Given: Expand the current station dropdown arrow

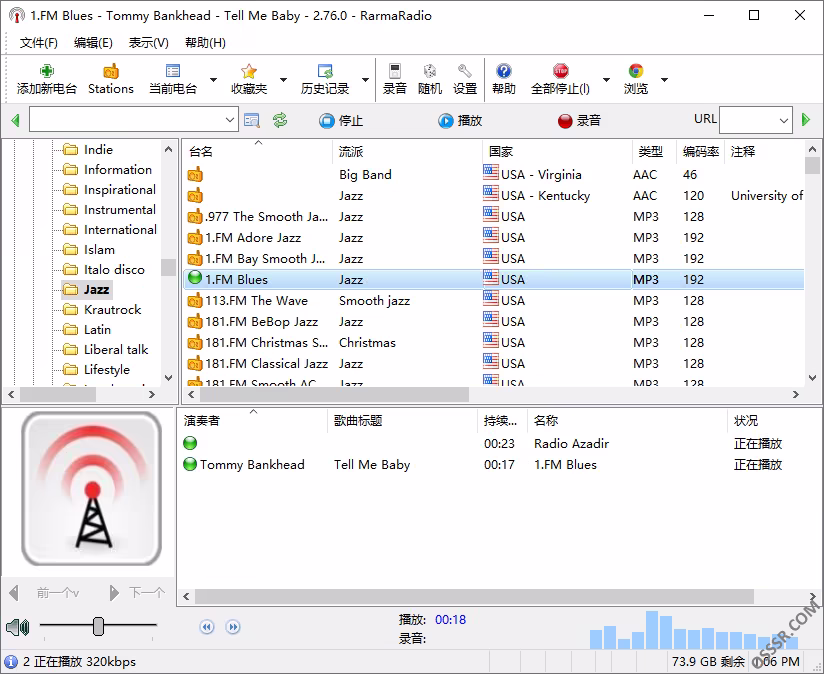Looking at the screenshot, I should tap(213, 80).
